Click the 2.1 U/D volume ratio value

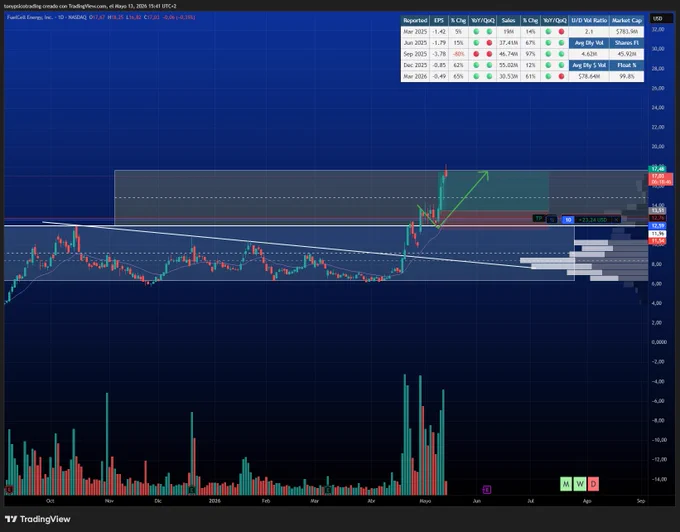[x=588, y=32]
